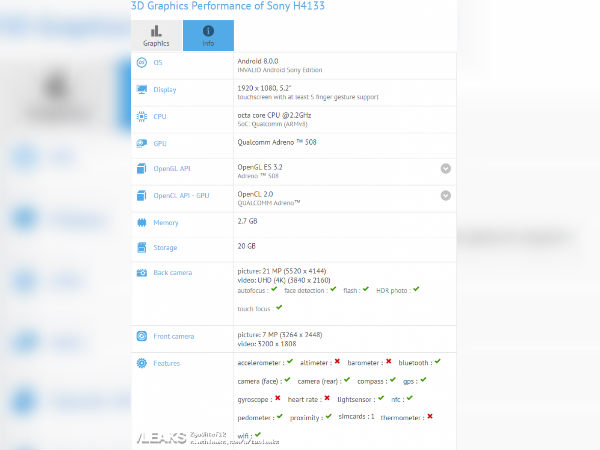Screen dimensions: 600x450
Task: Click video: UHD (4K) (3840 x 2160) text
Action: (x=284, y=280)
